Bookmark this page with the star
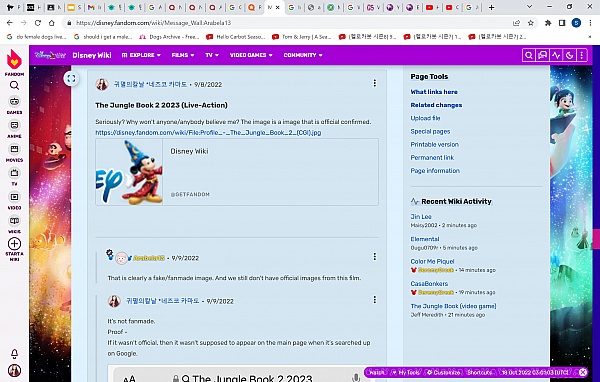 tap(531, 23)
